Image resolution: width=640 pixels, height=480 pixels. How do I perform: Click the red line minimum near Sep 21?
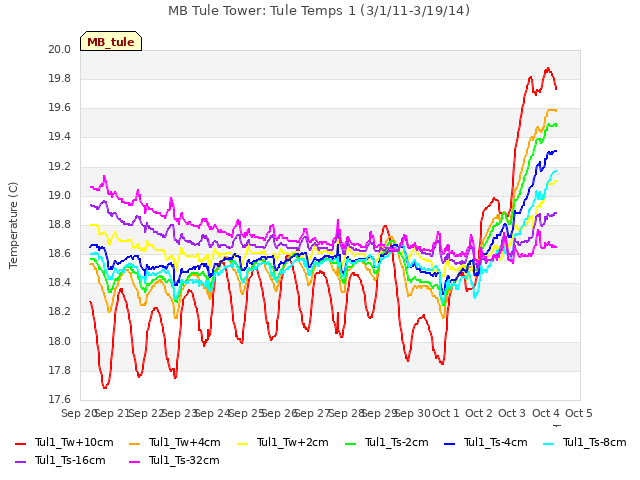click(x=104, y=387)
